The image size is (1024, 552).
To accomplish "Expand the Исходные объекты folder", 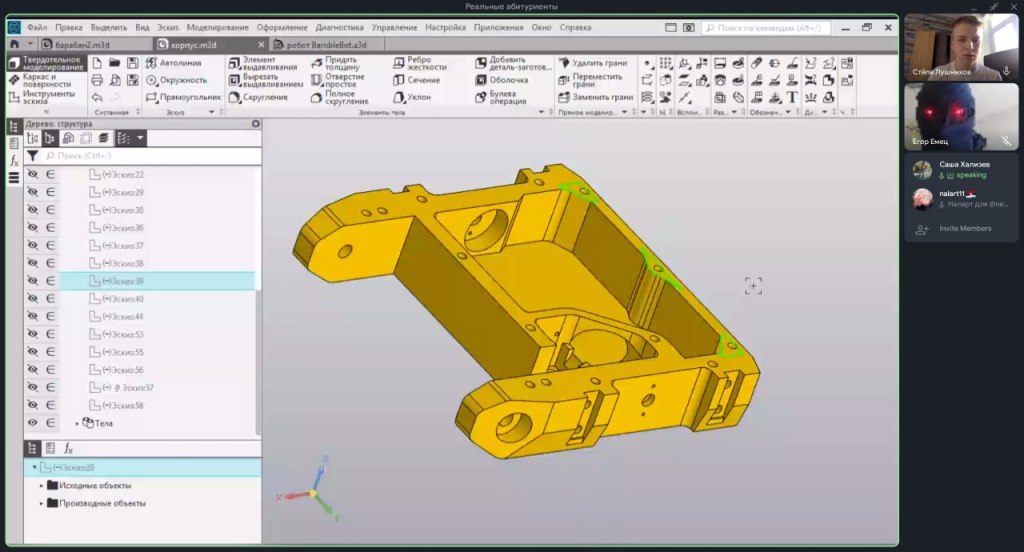I will click(41, 486).
